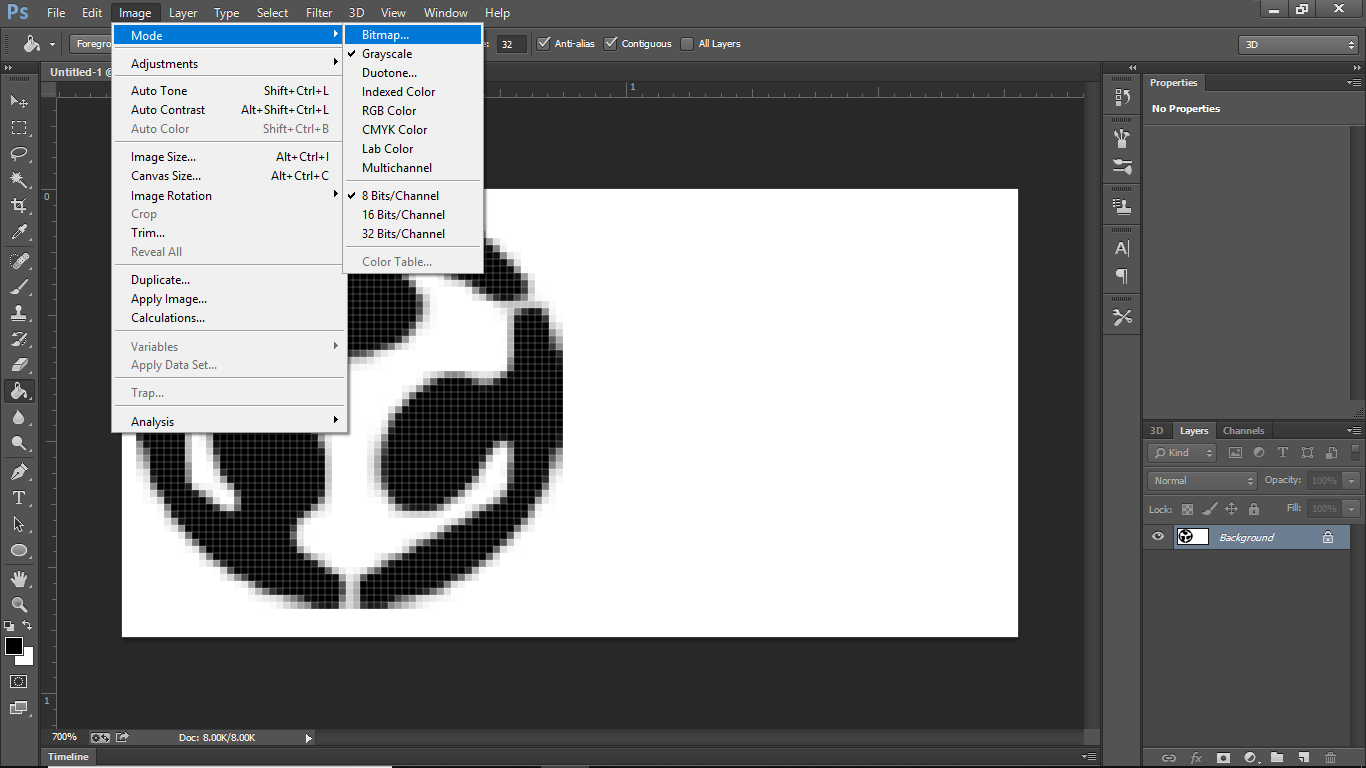Toggle lock image pixels
The image size is (1366, 768).
pos(1209,509)
